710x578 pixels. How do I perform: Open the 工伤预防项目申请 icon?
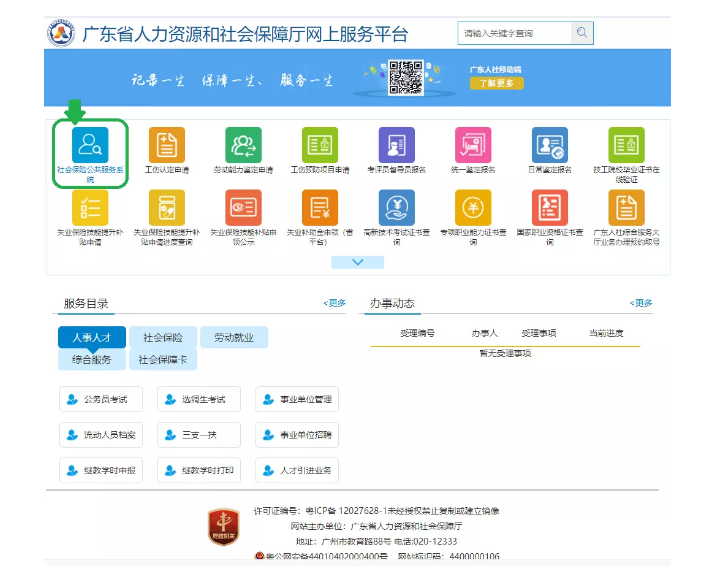320,145
